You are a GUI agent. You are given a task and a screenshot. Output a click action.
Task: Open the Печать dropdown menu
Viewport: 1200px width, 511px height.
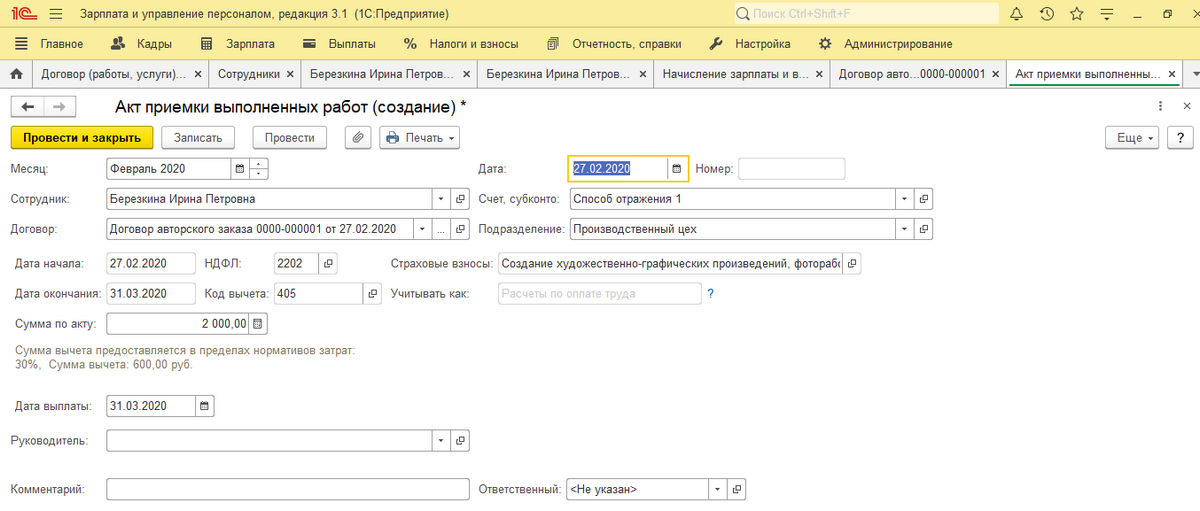[x=419, y=138]
